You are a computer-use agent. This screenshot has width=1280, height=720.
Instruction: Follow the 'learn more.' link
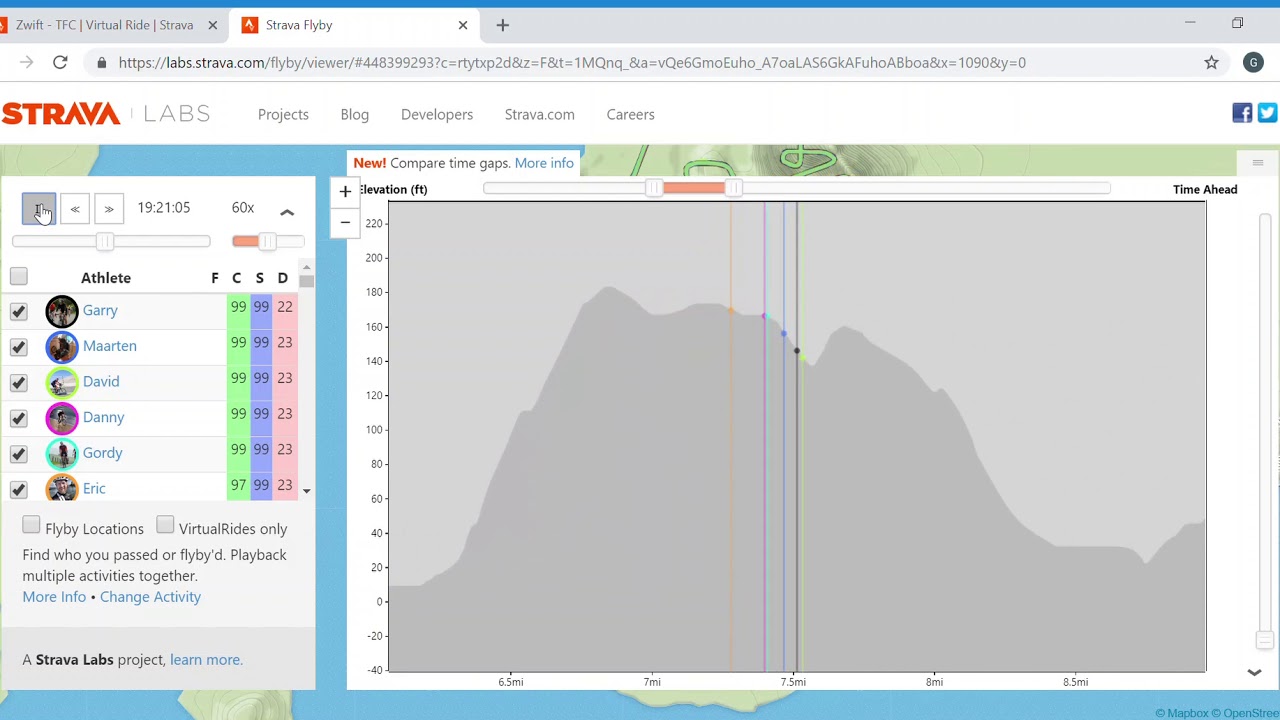(206, 660)
